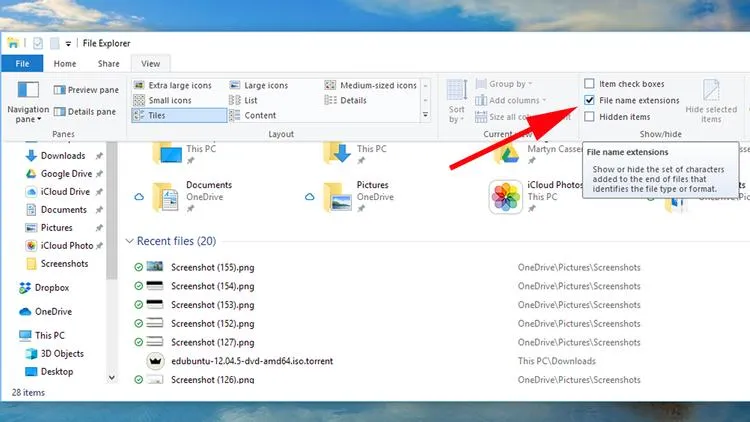Select Screenshot (155).png file
This screenshot has width=750, height=422.
(212, 267)
